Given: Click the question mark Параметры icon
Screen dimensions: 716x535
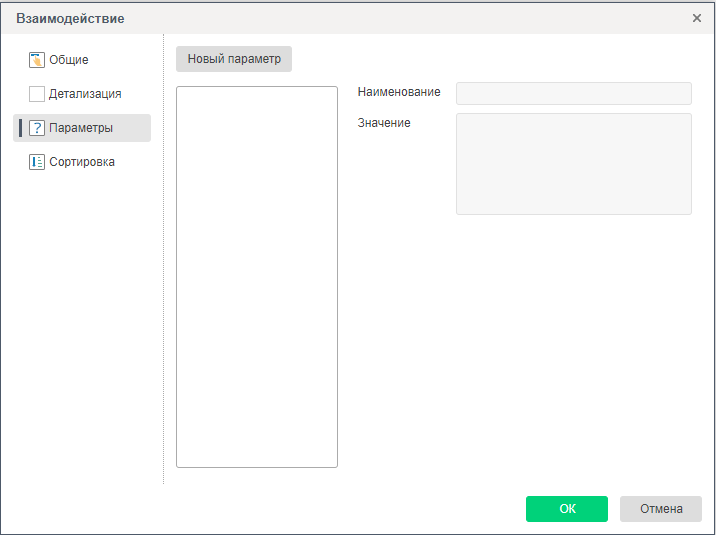Looking at the screenshot, I should coord(37,128).
